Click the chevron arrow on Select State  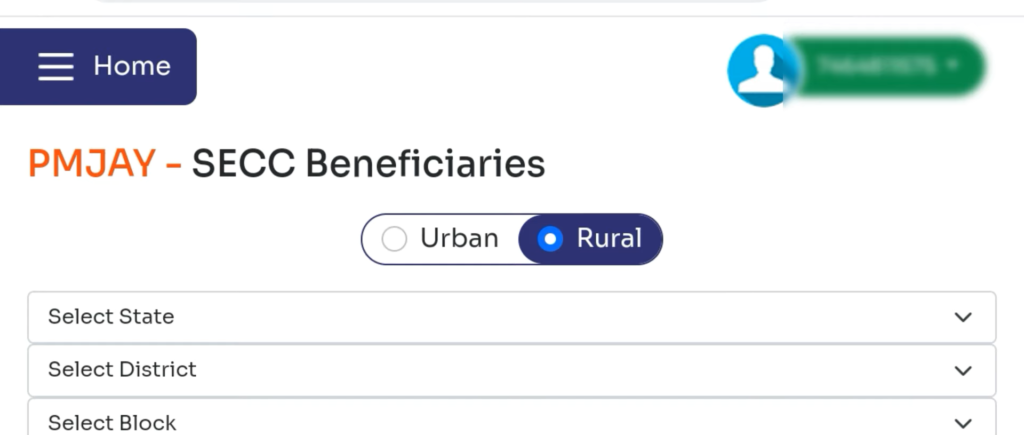coord(962,318)
